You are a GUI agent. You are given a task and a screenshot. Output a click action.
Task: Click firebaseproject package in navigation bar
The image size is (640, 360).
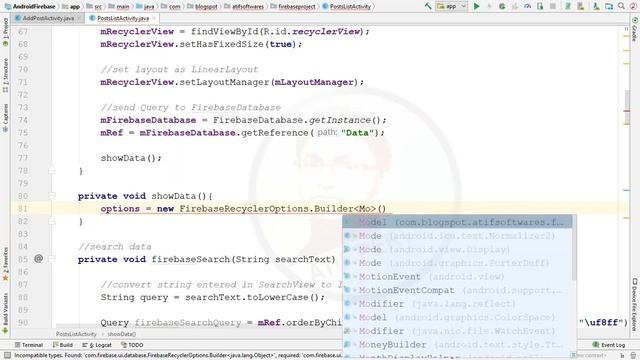coord(293,7)
